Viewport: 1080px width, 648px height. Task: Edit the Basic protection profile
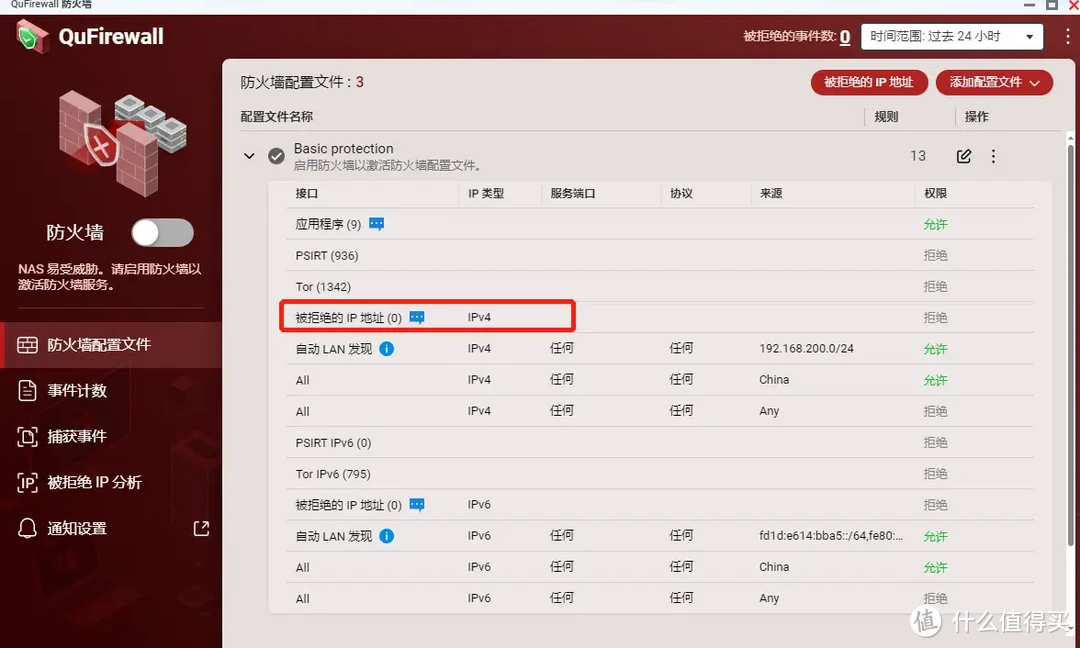point(964,156)
